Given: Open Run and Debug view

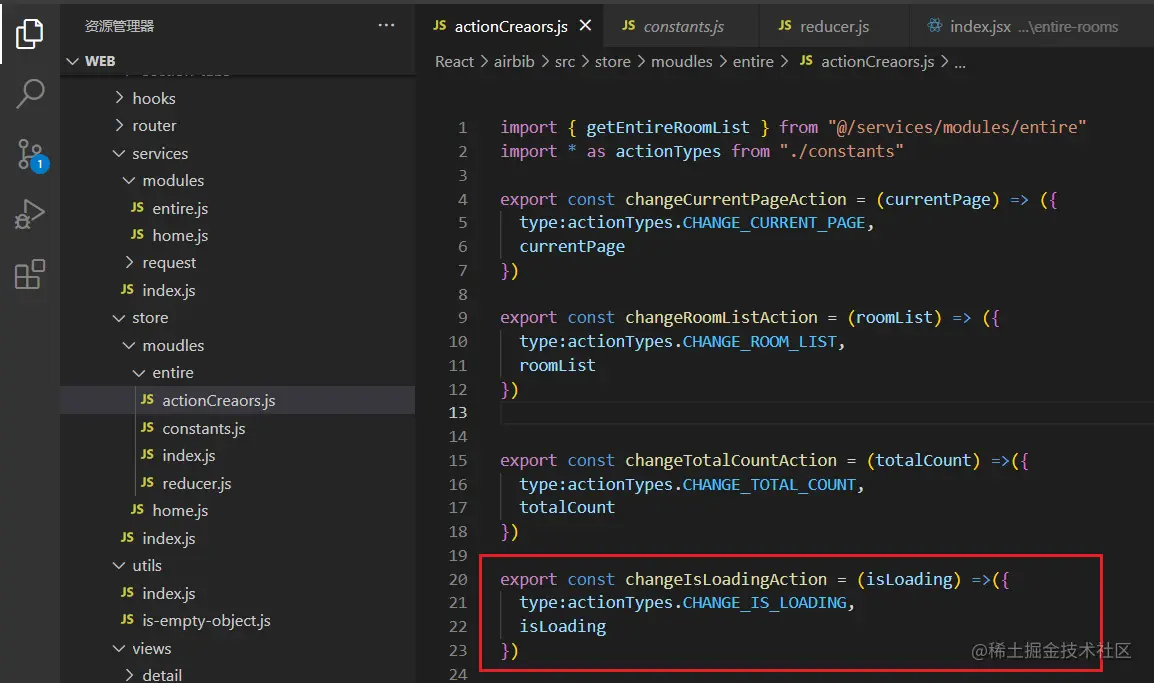Looking at the screenshot, I should pyautogui.click(x=29, y=214).
